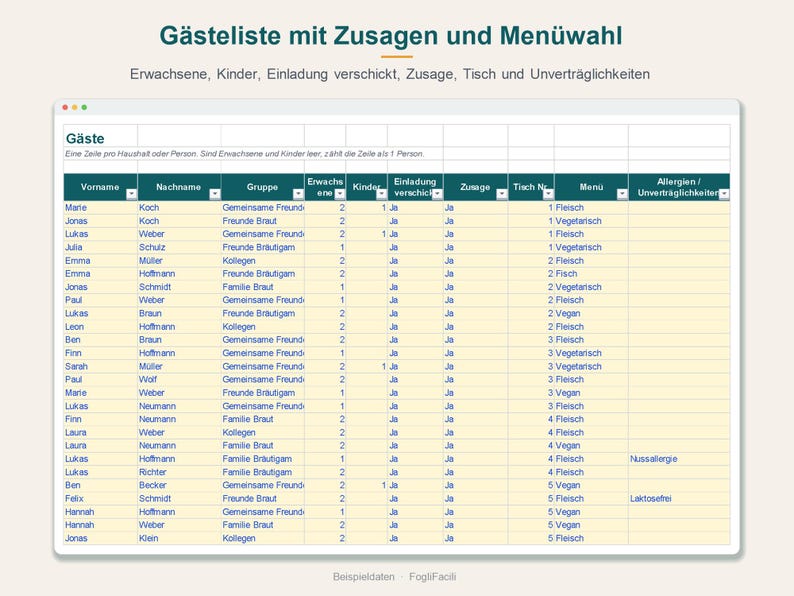Open the Zusage column filter dropdown
This screenshot has width=794, height=596.
(x=502, y=194)
